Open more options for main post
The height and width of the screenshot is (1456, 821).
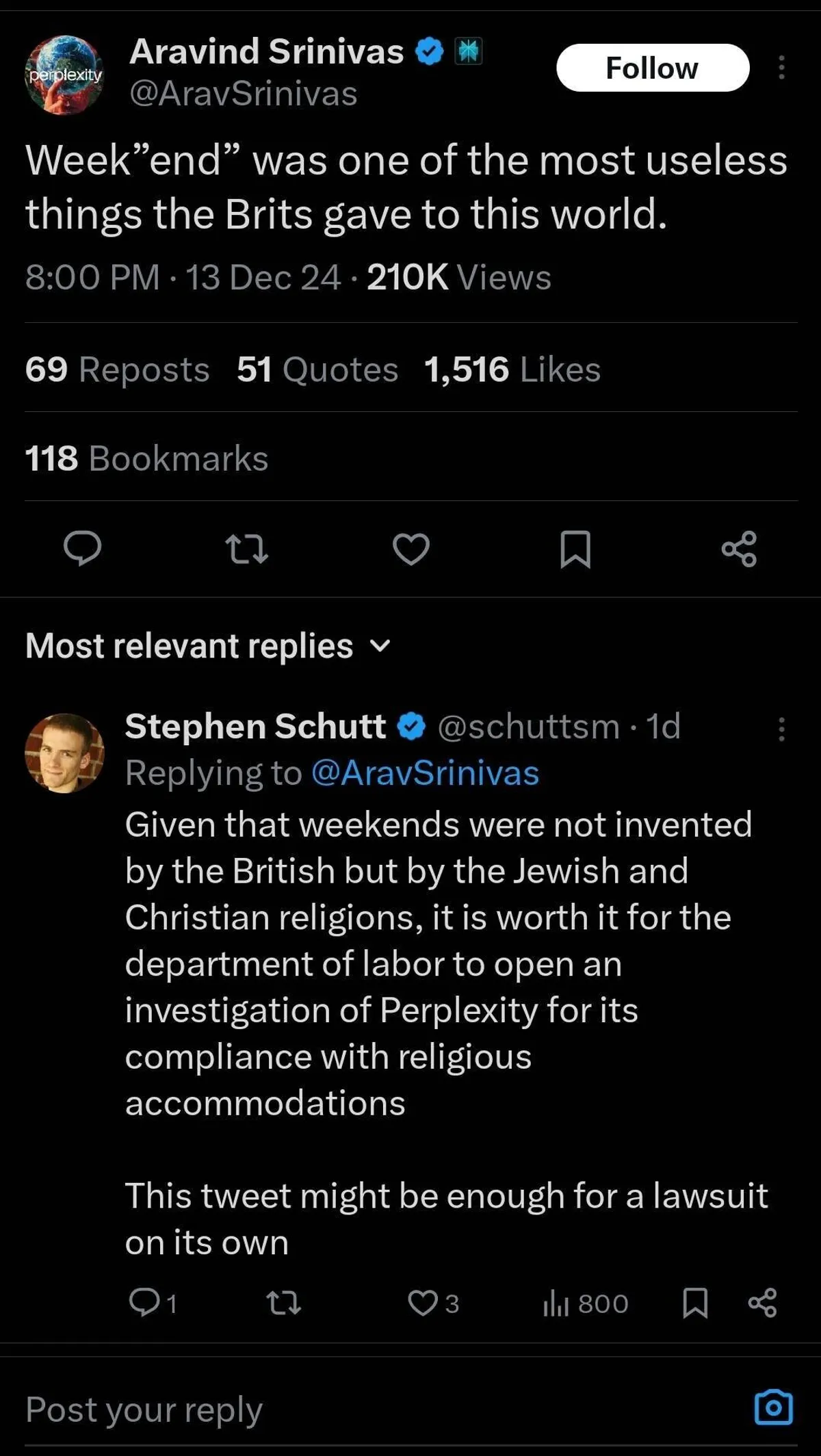(x=781, y=68)
